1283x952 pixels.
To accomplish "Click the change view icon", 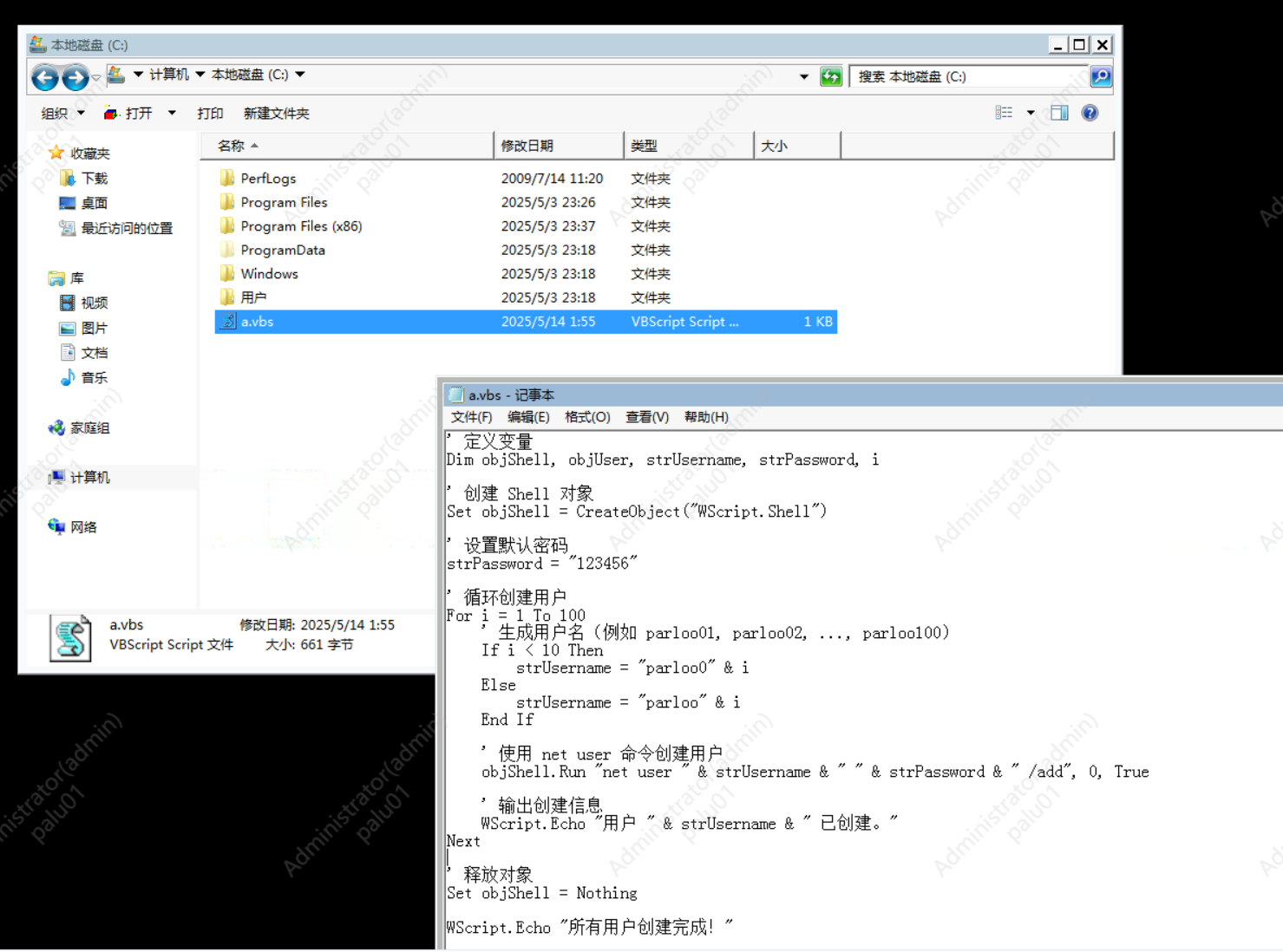I will pyautogui.click(x=1004, y=113).
